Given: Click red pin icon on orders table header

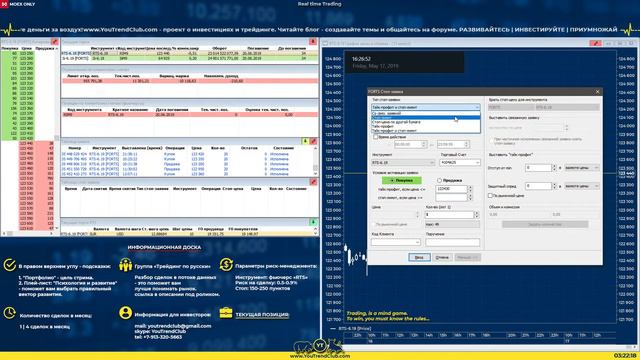Looking at the screenshot, I should pyautogui.click(x=313, y=141).
